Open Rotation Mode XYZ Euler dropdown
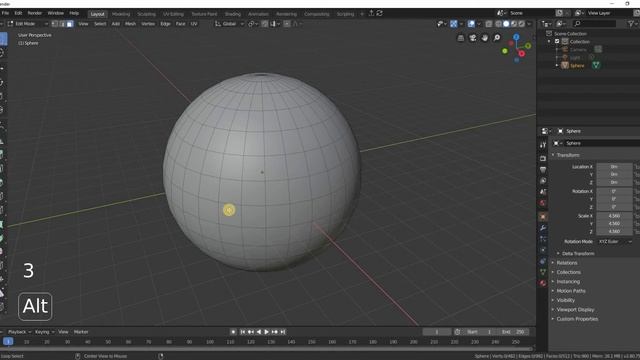 [x=615, y=242]
